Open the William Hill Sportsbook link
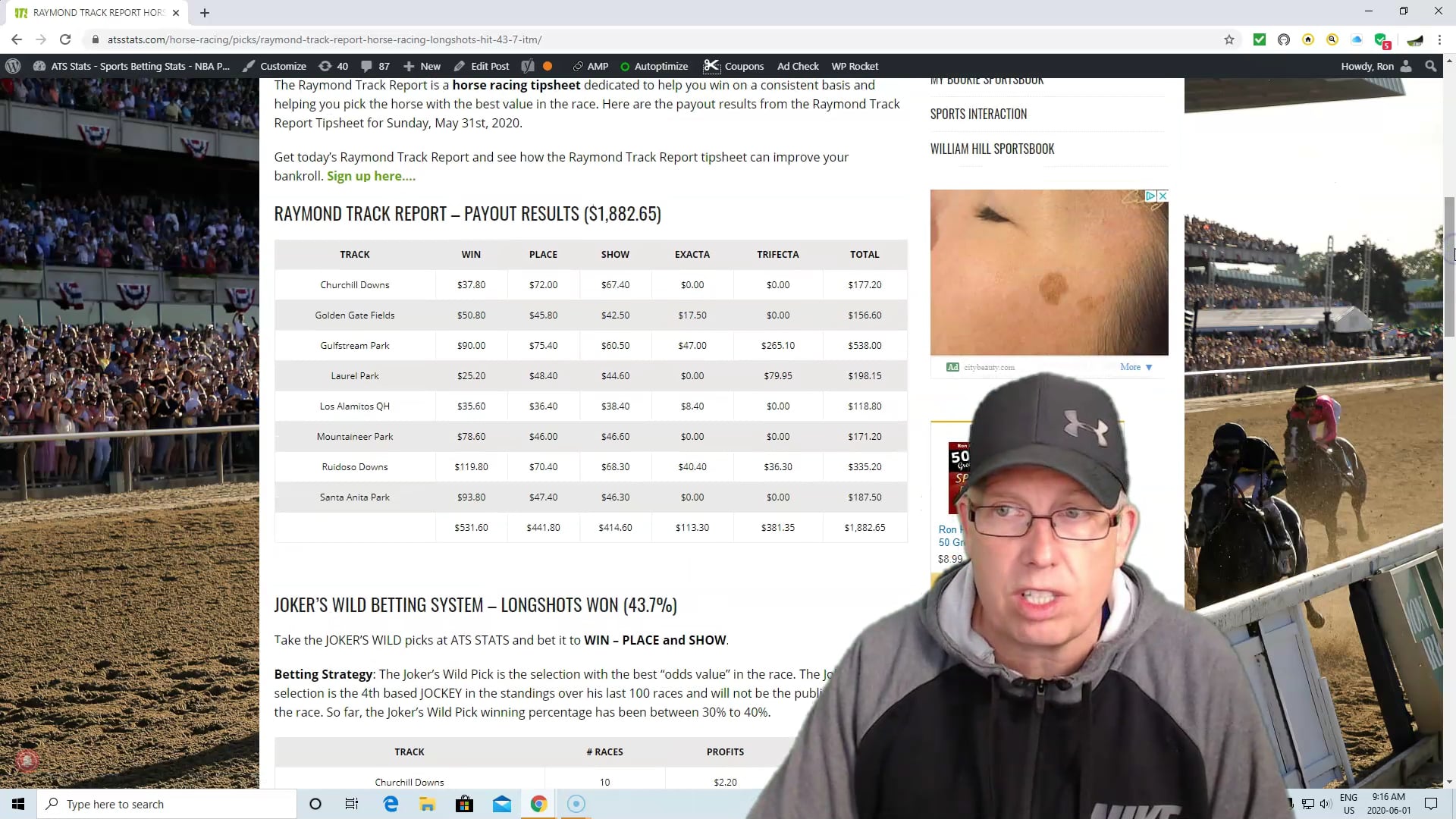This screenshot has height=819, width=1456. 992,149
